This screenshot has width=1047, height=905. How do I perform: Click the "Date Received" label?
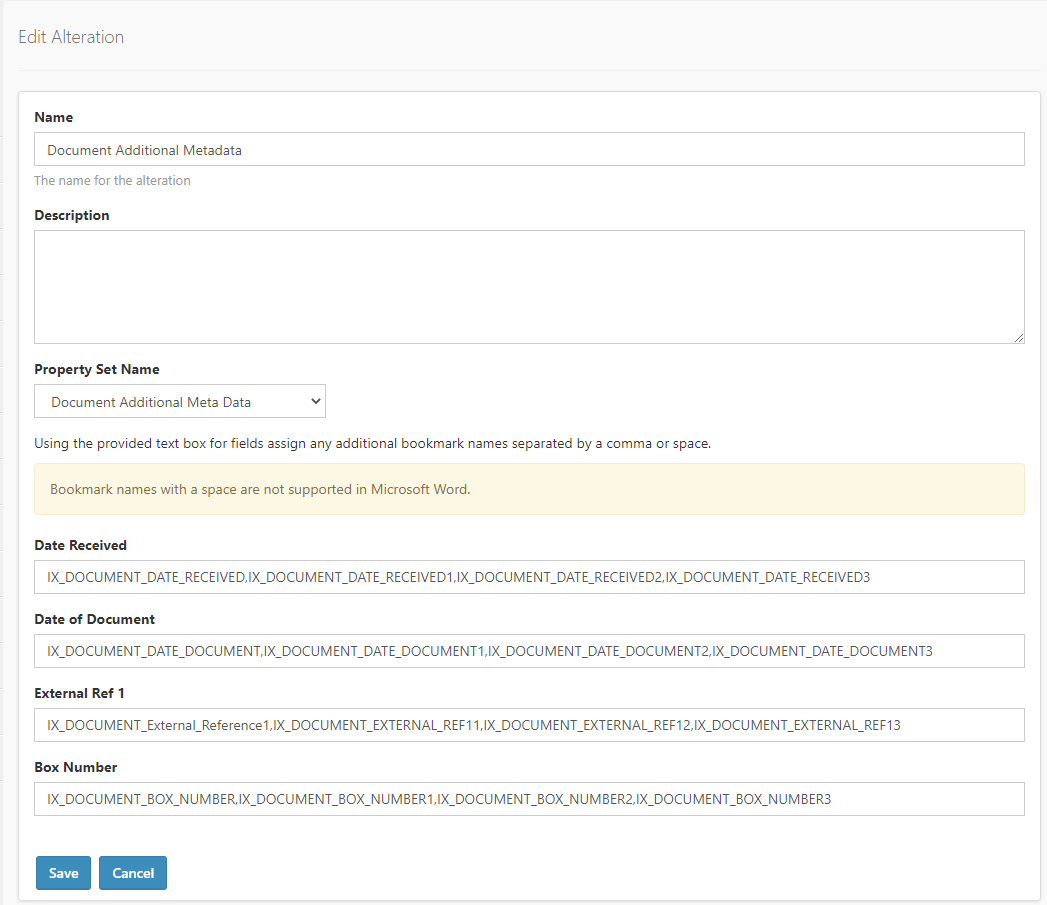[x=81, y=545]
